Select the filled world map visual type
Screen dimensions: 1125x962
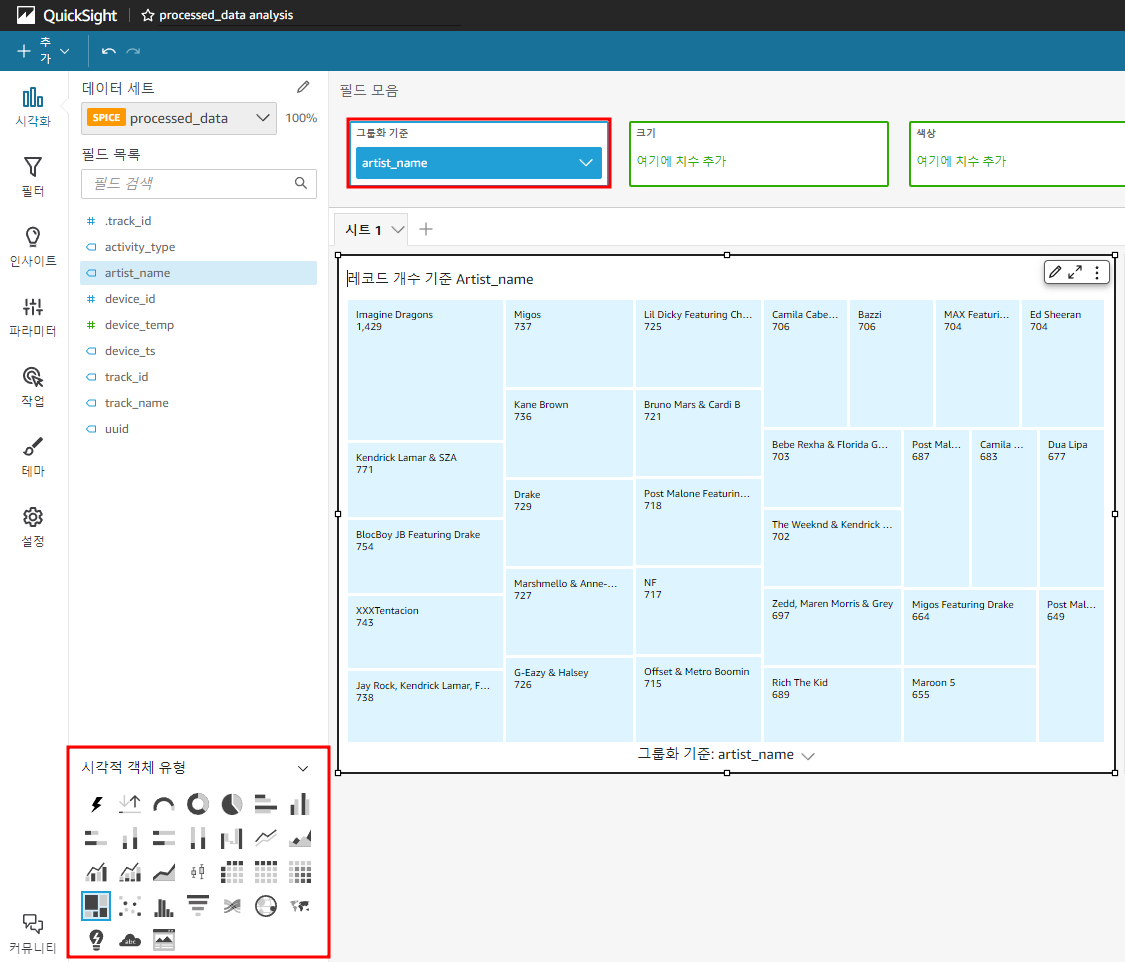300,906
